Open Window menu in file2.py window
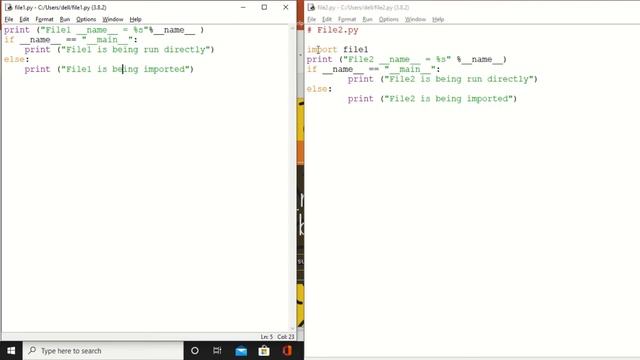The image size is (640, 360). [x=415, y=19]
